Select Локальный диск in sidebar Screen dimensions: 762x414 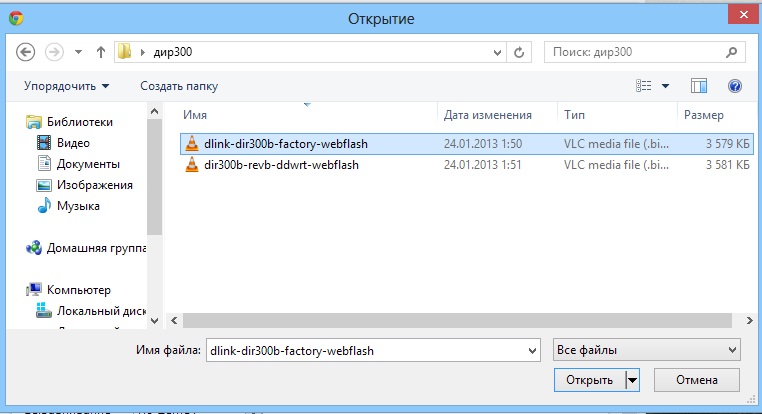pos(102,311)
